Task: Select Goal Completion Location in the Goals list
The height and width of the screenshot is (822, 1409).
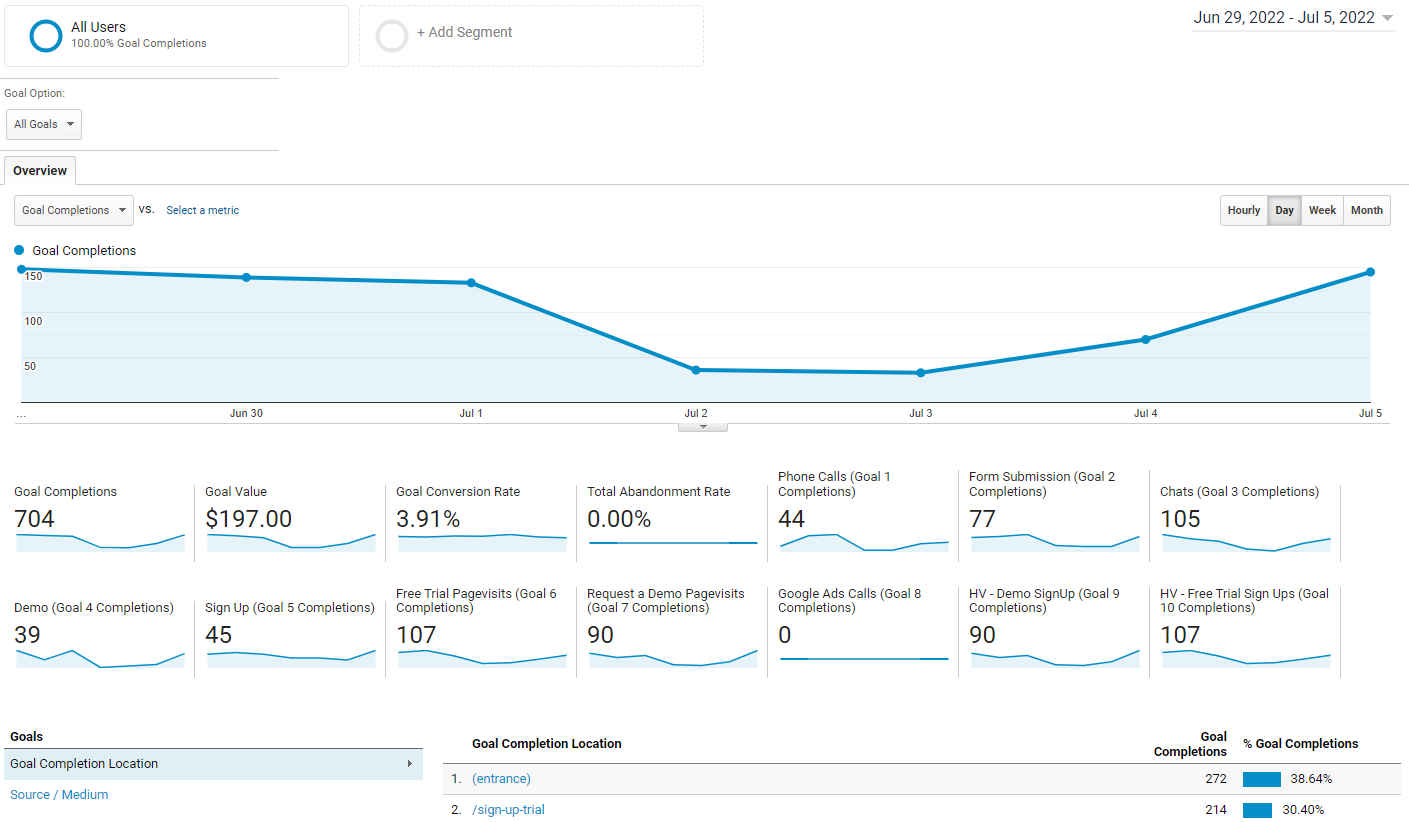Action: pyautogui.click(x=83, y=763)
